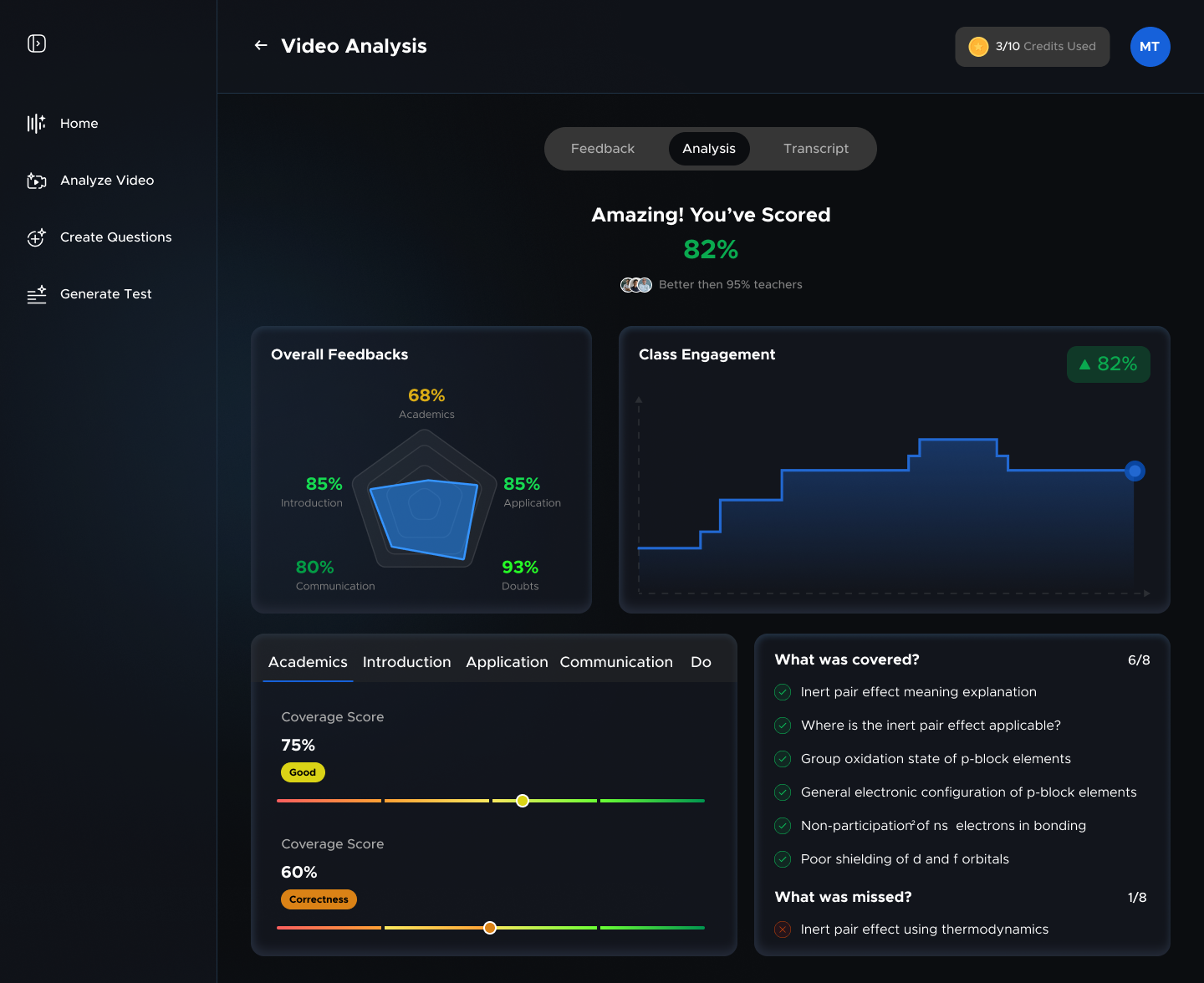Click the back arrow beside Video Analysis
This screenshot has width=1204, height=983.
pos(260,45)
